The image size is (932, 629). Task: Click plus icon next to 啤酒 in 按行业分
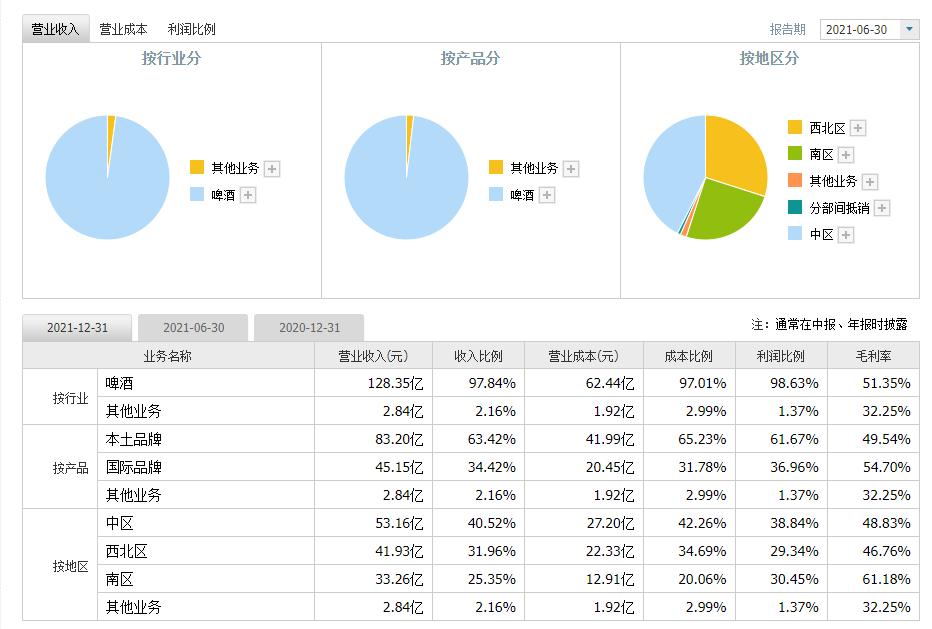pyautogui.click(x=248, y=196)
